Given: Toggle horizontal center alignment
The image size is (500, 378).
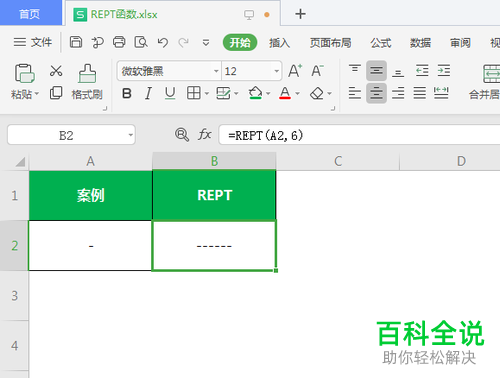Looking at the screenshot, I should 376,93.
